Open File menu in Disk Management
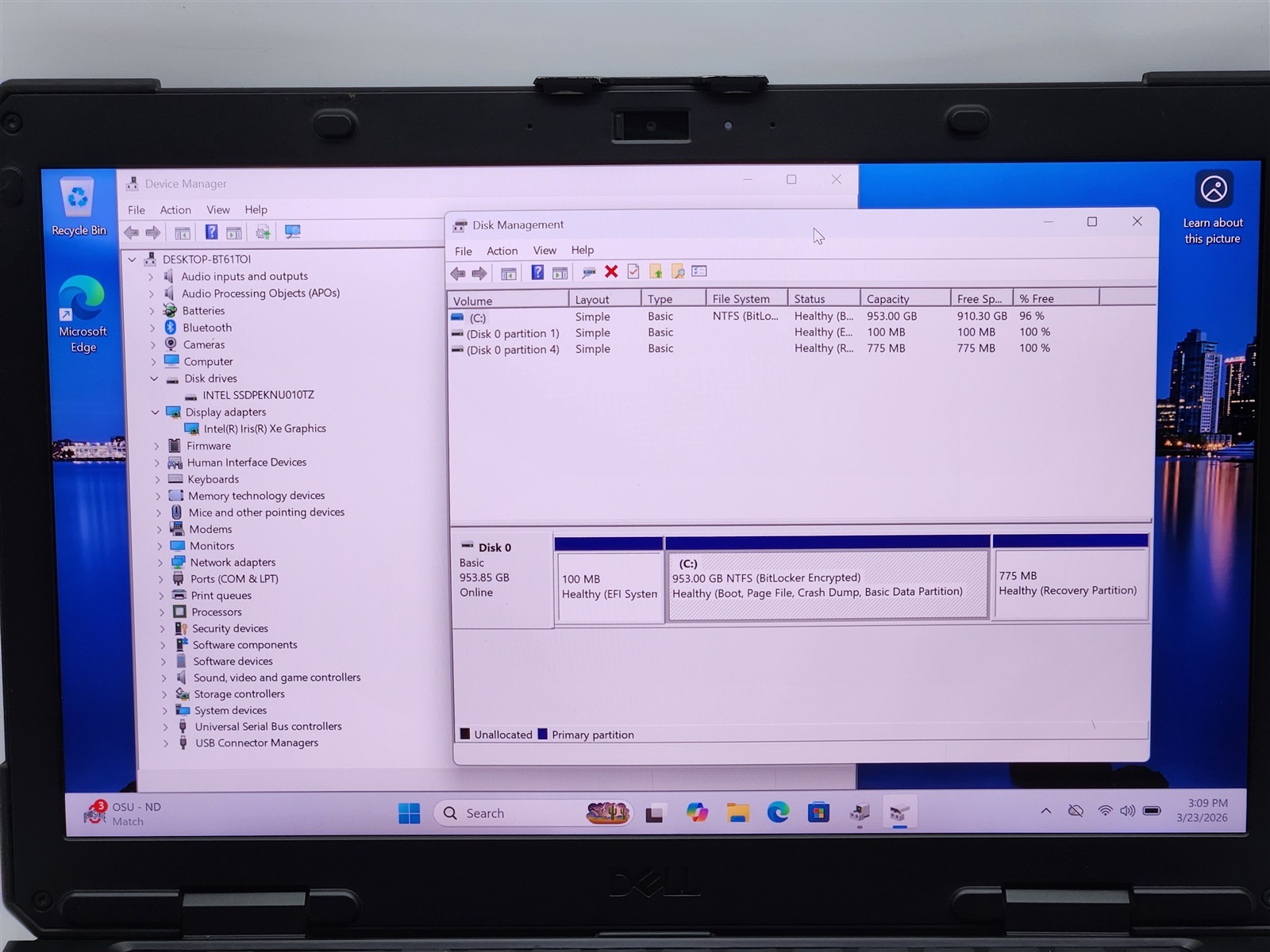This screenshot has height=952, width=1270. 464,251
